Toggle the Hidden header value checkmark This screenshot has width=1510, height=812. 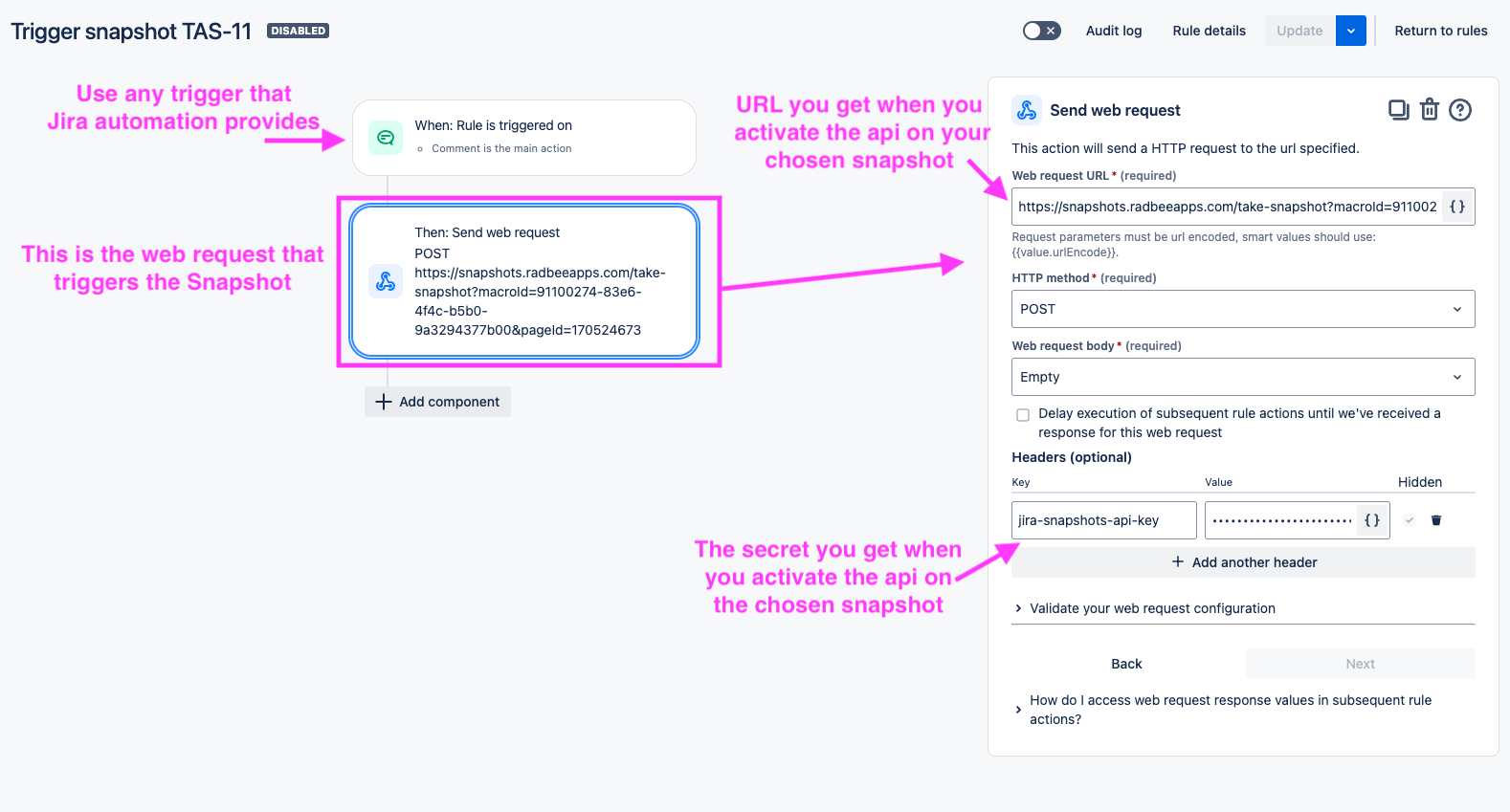click(1410, 520)
